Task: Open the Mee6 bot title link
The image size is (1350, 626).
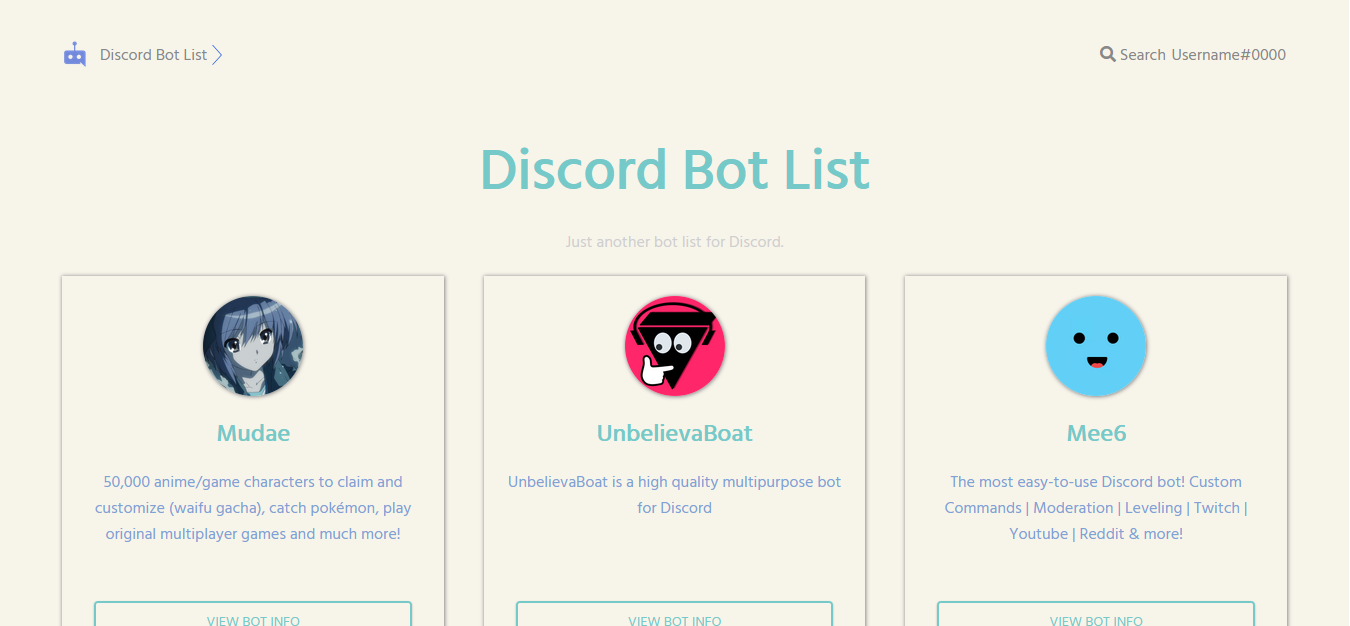Action: tap(1096, 433)
